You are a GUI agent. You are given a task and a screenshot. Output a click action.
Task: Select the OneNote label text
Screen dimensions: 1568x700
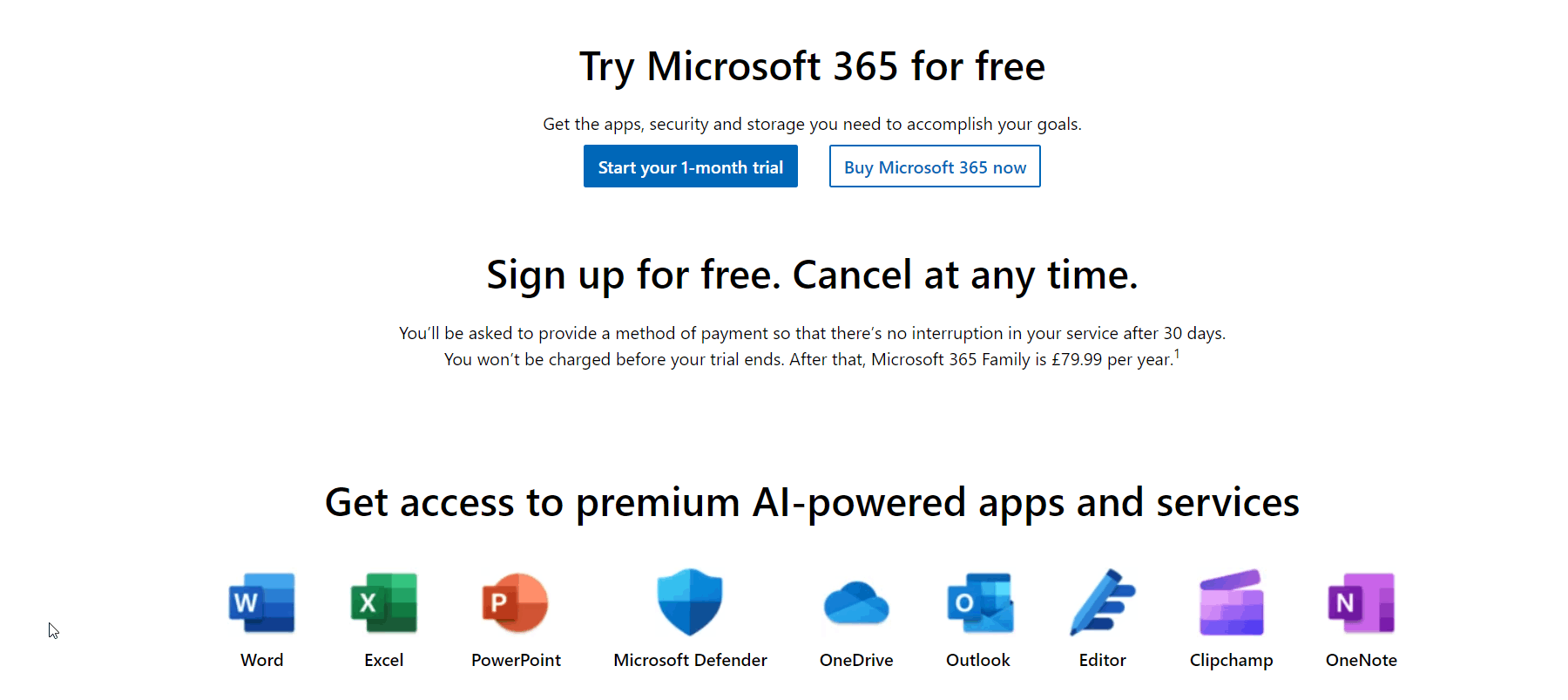click(1362, 660)
